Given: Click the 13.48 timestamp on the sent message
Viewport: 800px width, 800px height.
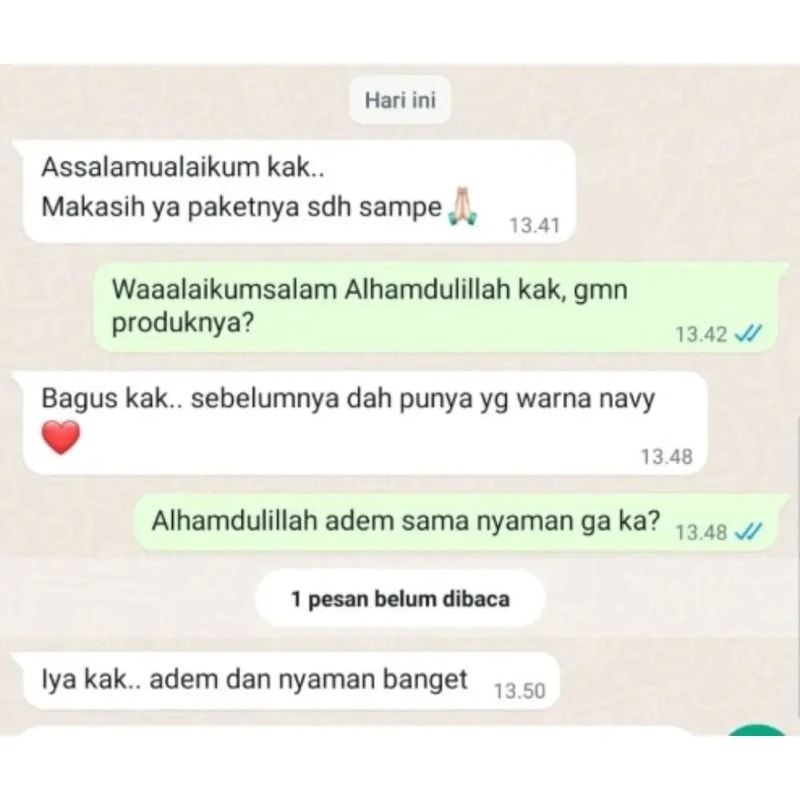Looking at the screenshot, I should (x=701, y=533).
